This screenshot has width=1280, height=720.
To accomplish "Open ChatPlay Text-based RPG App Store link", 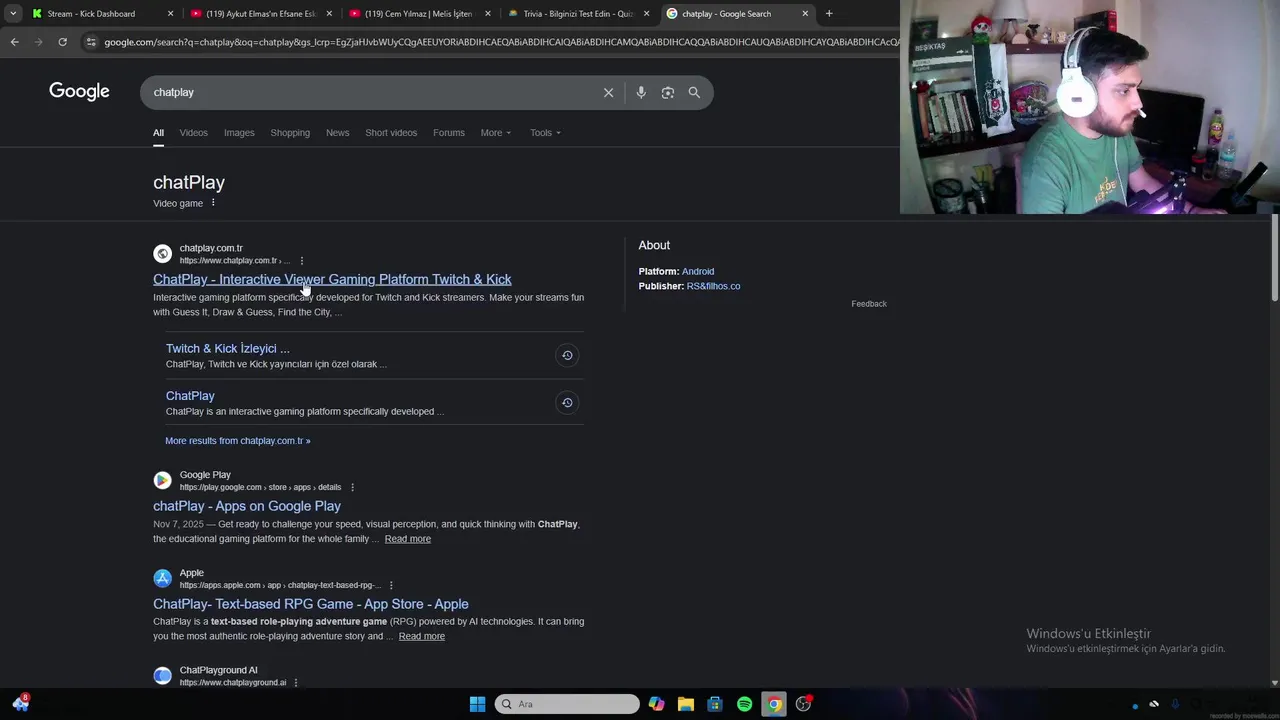I will (x=310, y=604).
